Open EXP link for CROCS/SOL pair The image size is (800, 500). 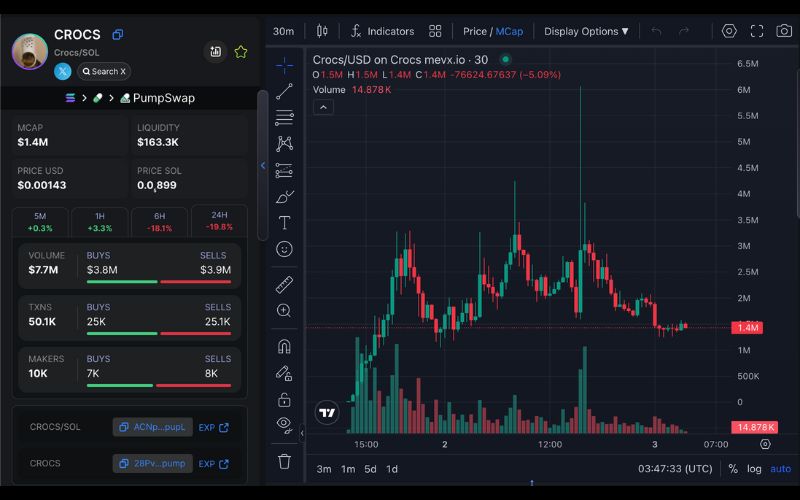213,428
